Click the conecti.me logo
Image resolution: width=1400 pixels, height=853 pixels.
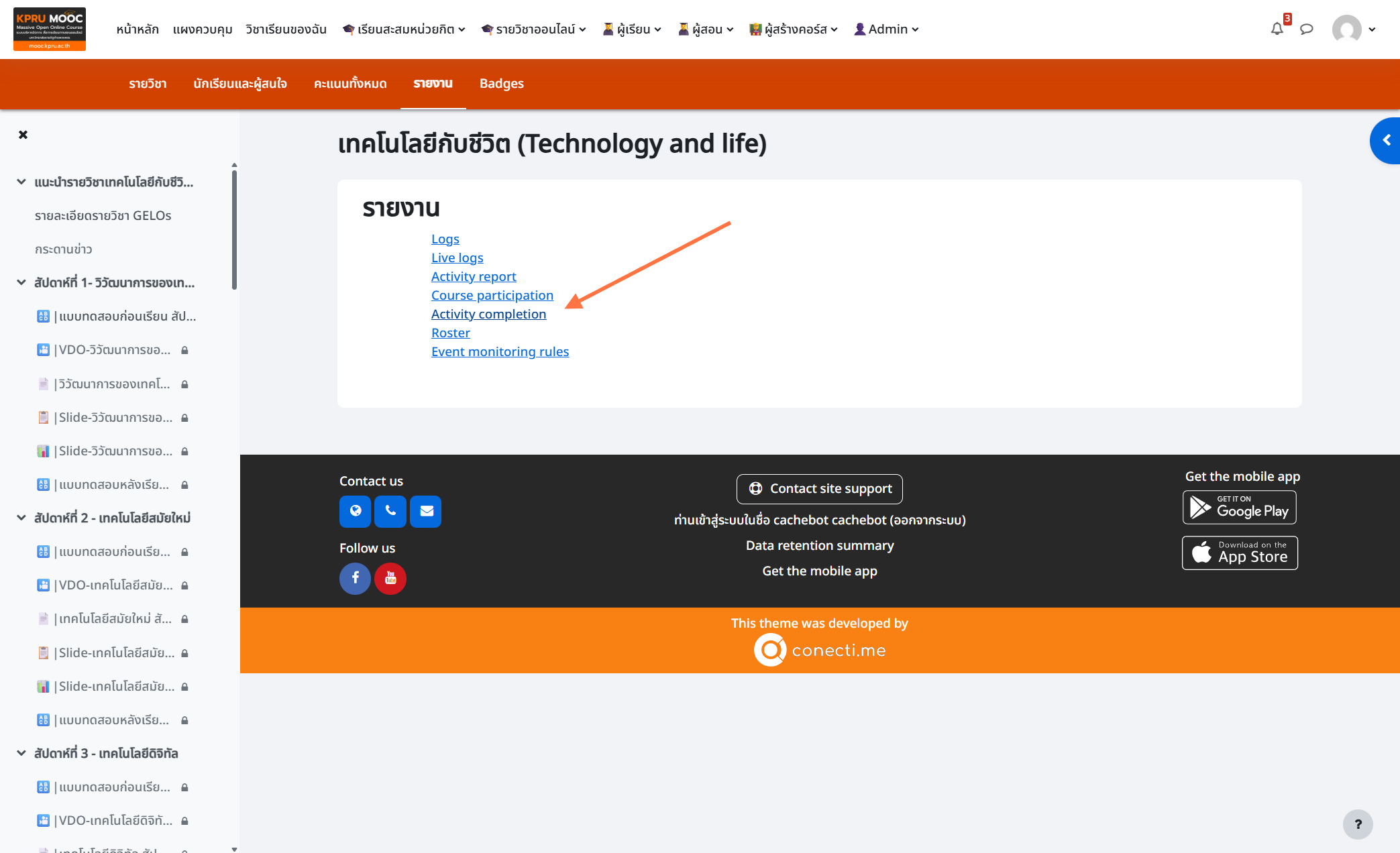(x=820, y=650)
